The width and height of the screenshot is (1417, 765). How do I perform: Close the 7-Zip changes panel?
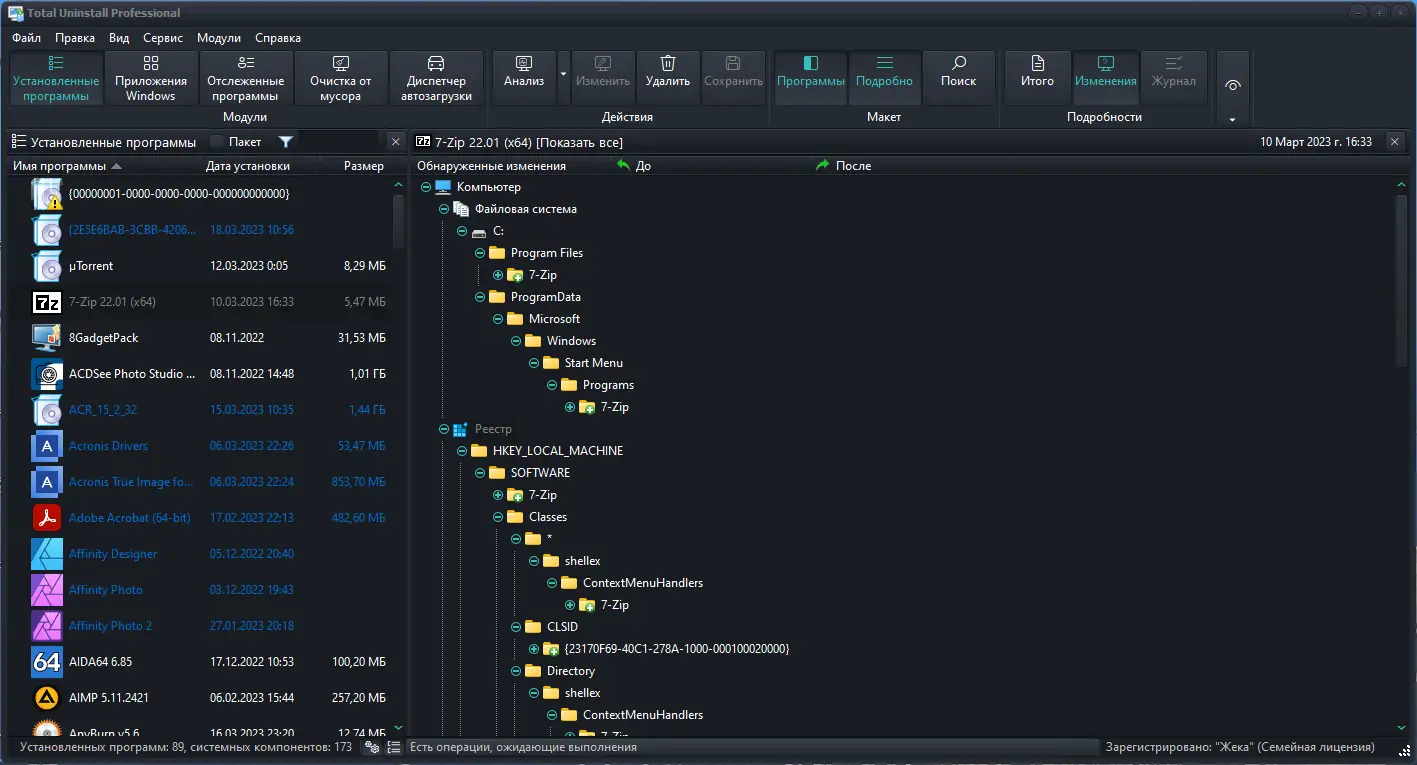(x=1395, y=142)
